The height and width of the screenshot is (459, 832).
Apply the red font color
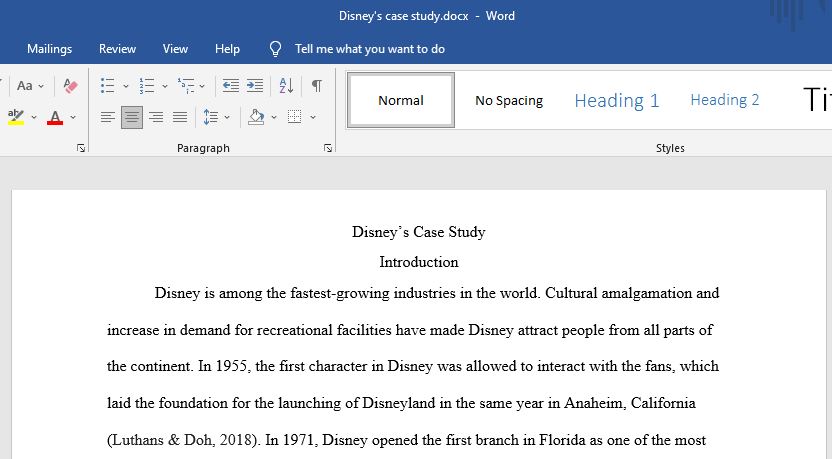tap(55, 117)
